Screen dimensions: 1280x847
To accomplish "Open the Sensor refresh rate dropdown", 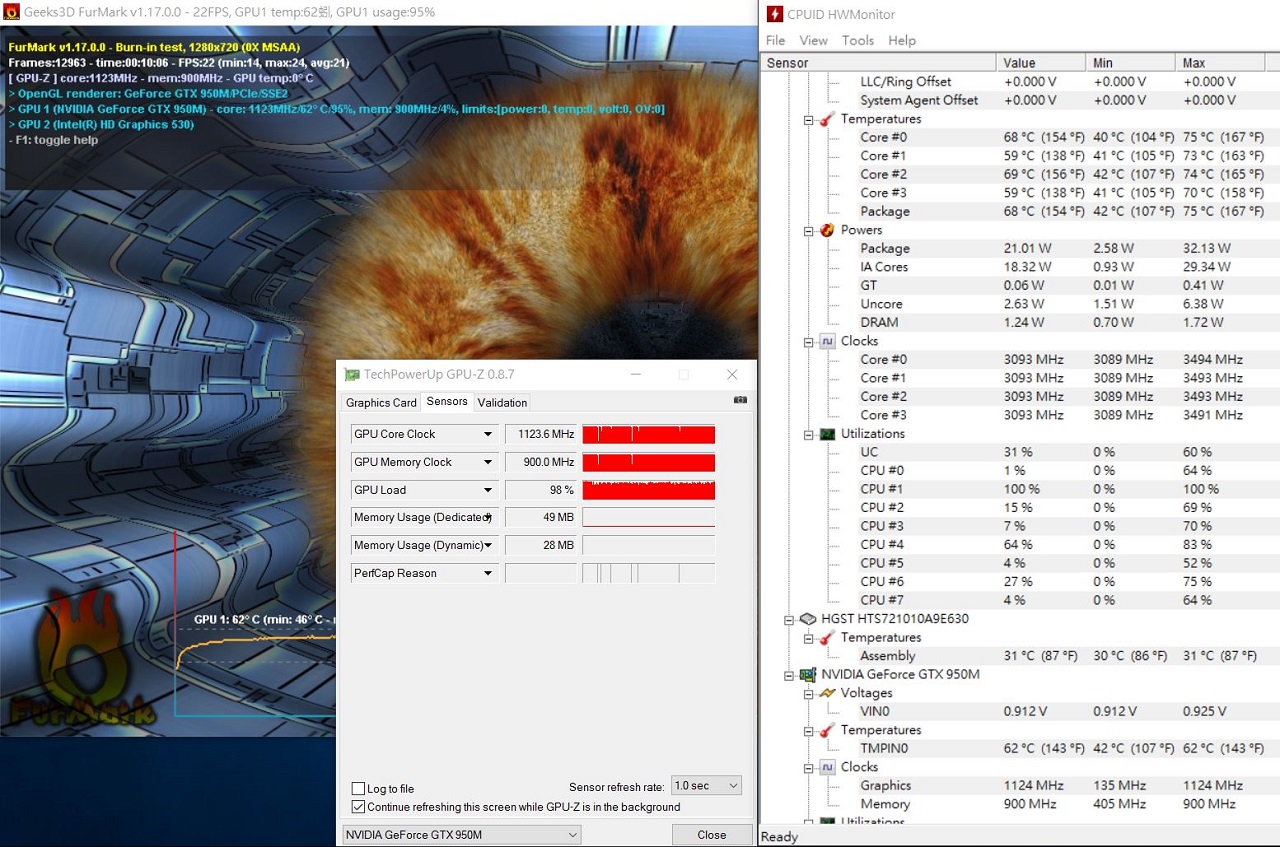I will (706, 786).
